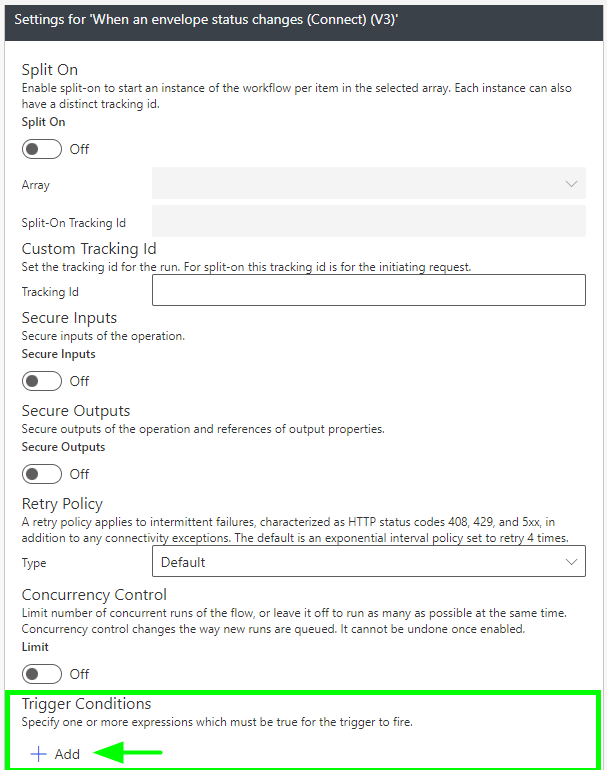Click the Trigger Conditions heading
The width and height of the screenshot is (607, 770).
click(86, 704)
